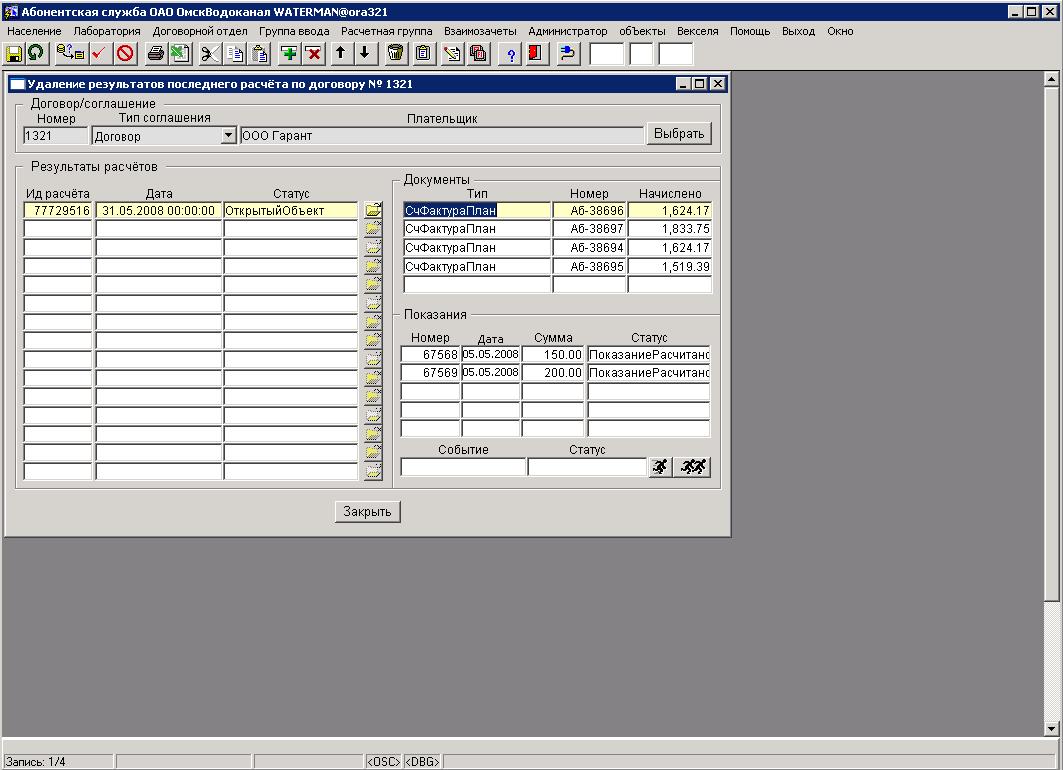Click the green refresh arrow icon
The width and height of the screenshot is (1063, 770).
point(36,54)
